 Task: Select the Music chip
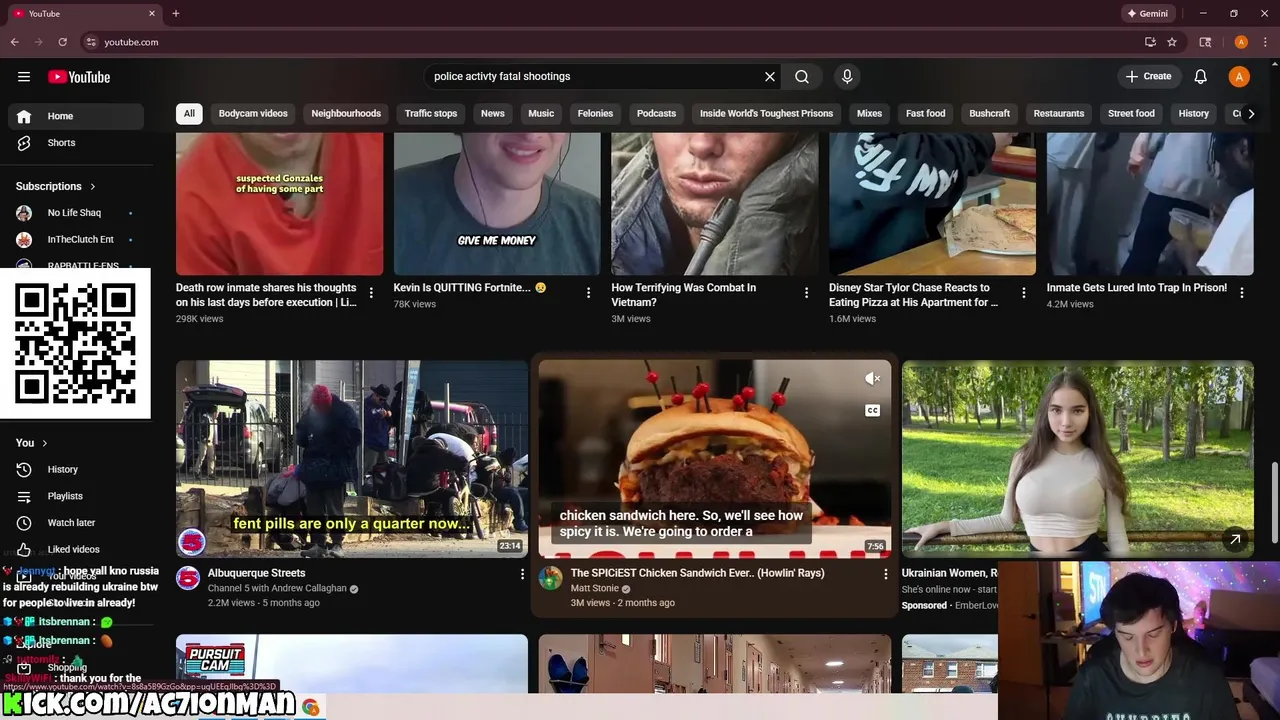(x=541, y=114)
